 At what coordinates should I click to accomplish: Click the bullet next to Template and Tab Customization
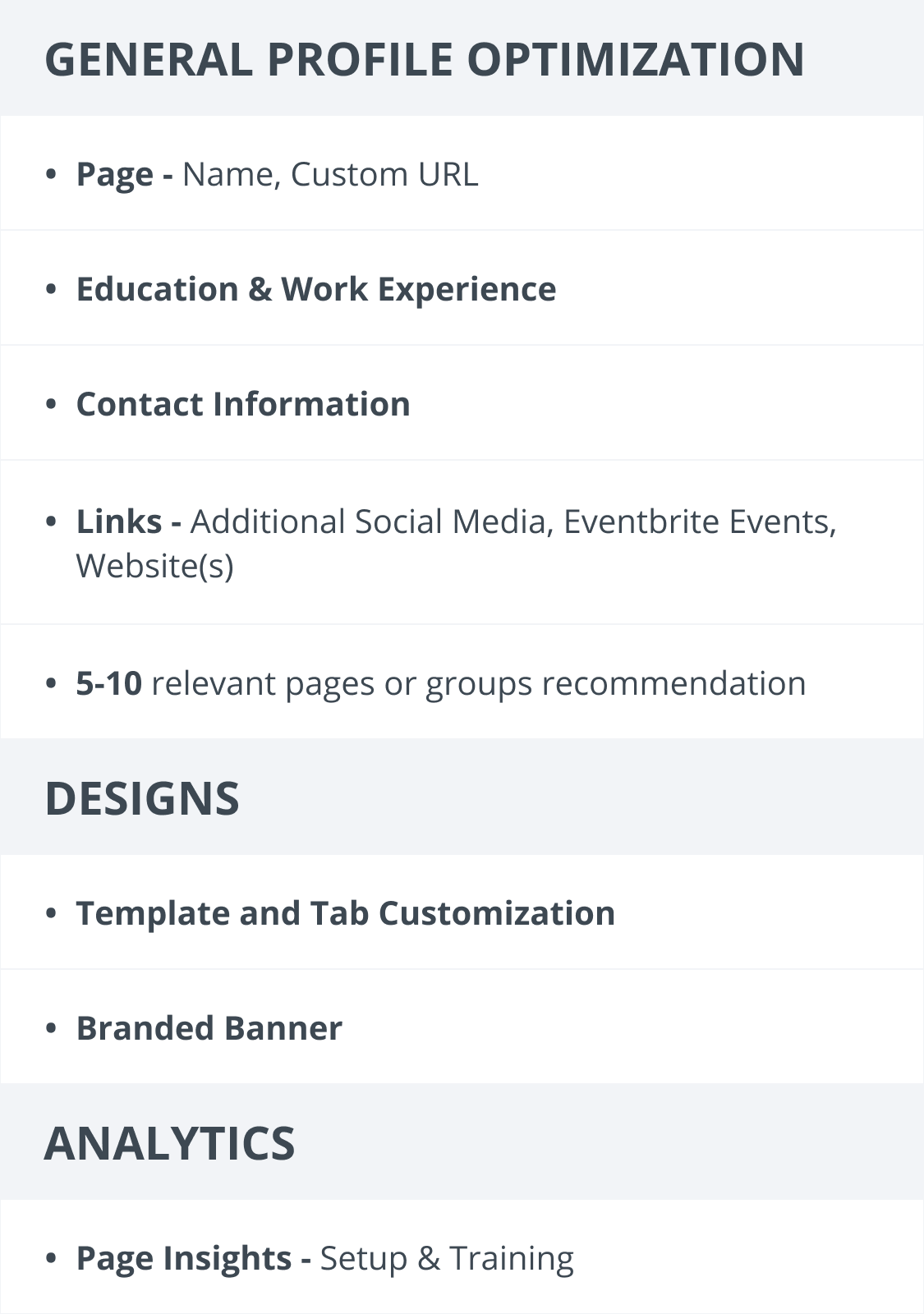51,914
